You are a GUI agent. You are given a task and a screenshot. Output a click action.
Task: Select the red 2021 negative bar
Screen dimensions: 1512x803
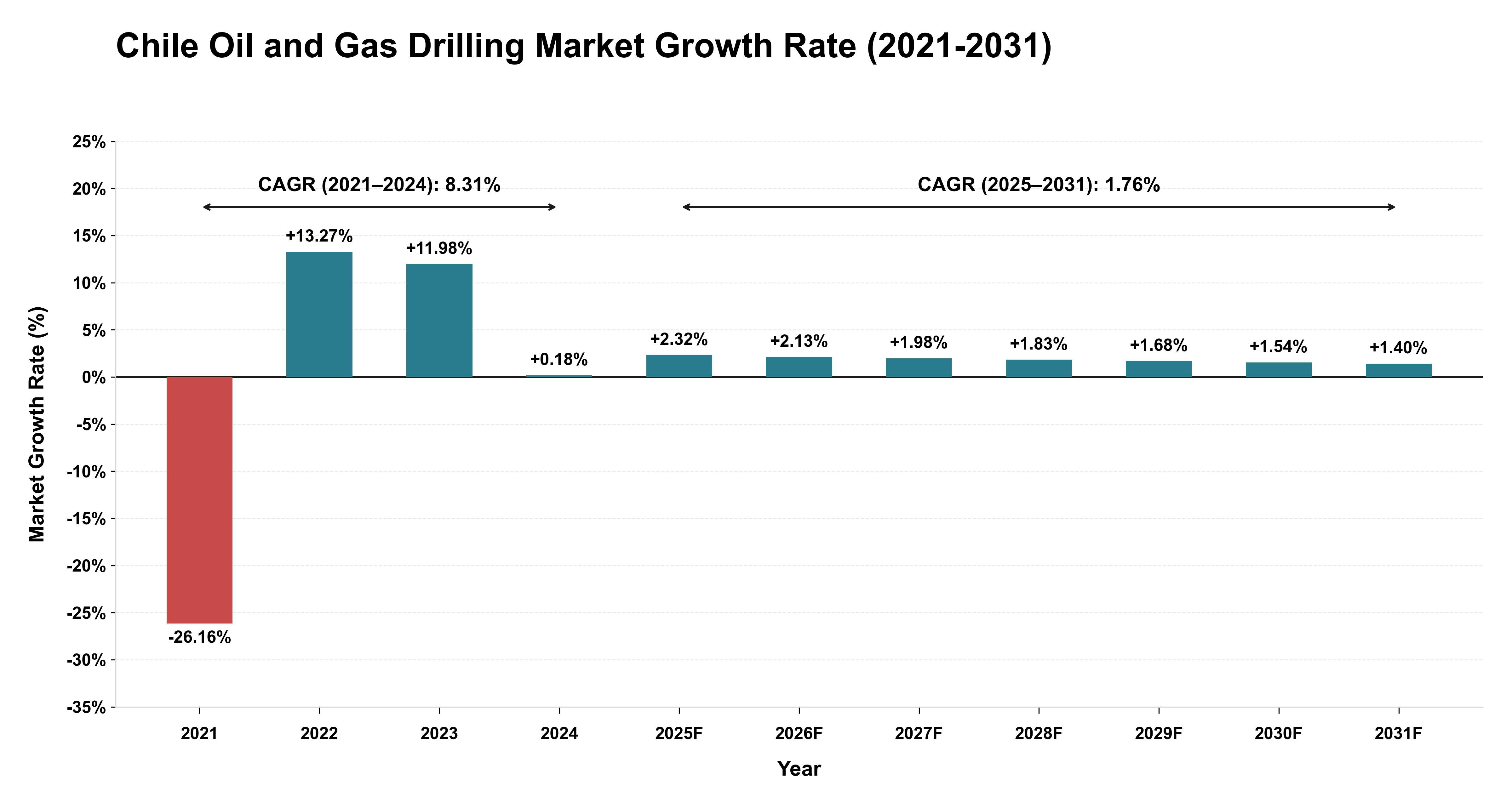(200, 500)
